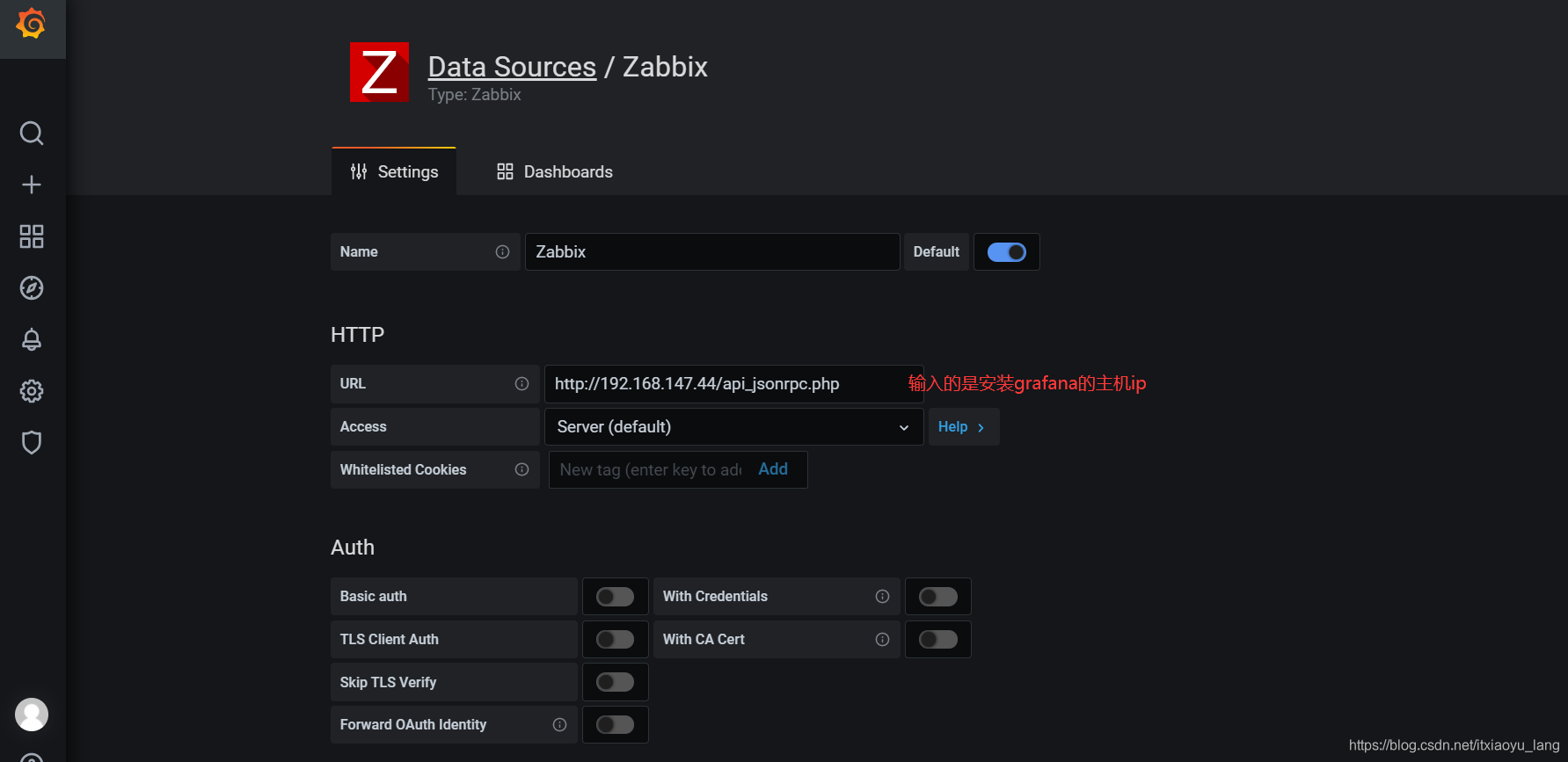The height and width of the screenshot is (762, 1568).
Task: Open the search magnifier in sidebar
Action: (x=32, y=134)
